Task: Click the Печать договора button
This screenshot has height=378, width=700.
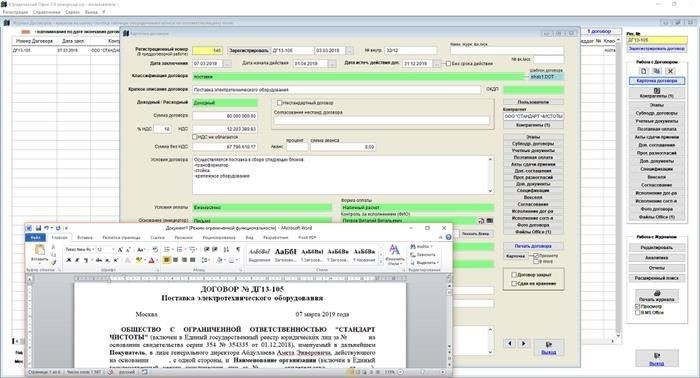Action: point(533,246)
